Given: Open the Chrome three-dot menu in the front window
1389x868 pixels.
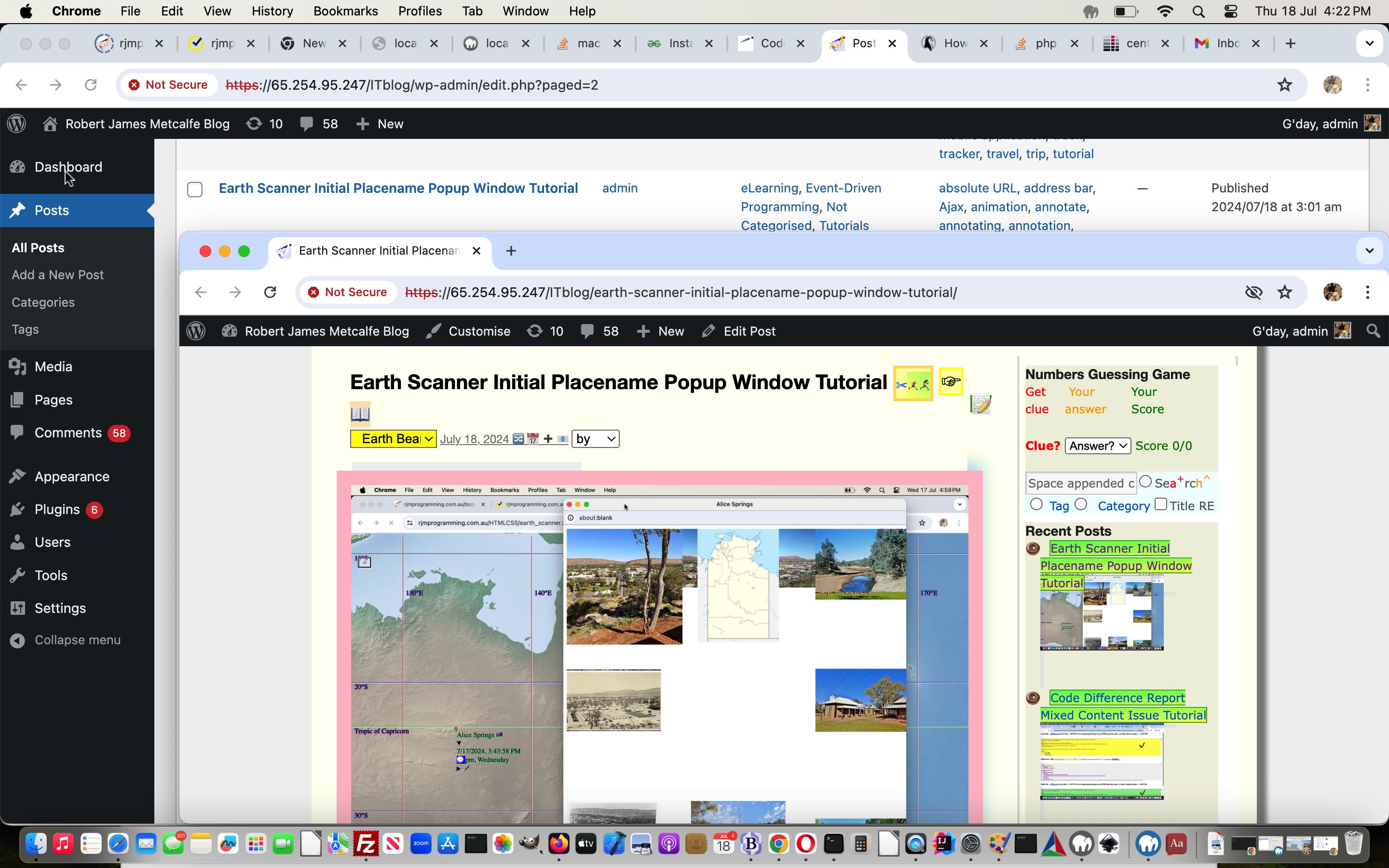Looking at the screenshot, I should pos(1368,292).
